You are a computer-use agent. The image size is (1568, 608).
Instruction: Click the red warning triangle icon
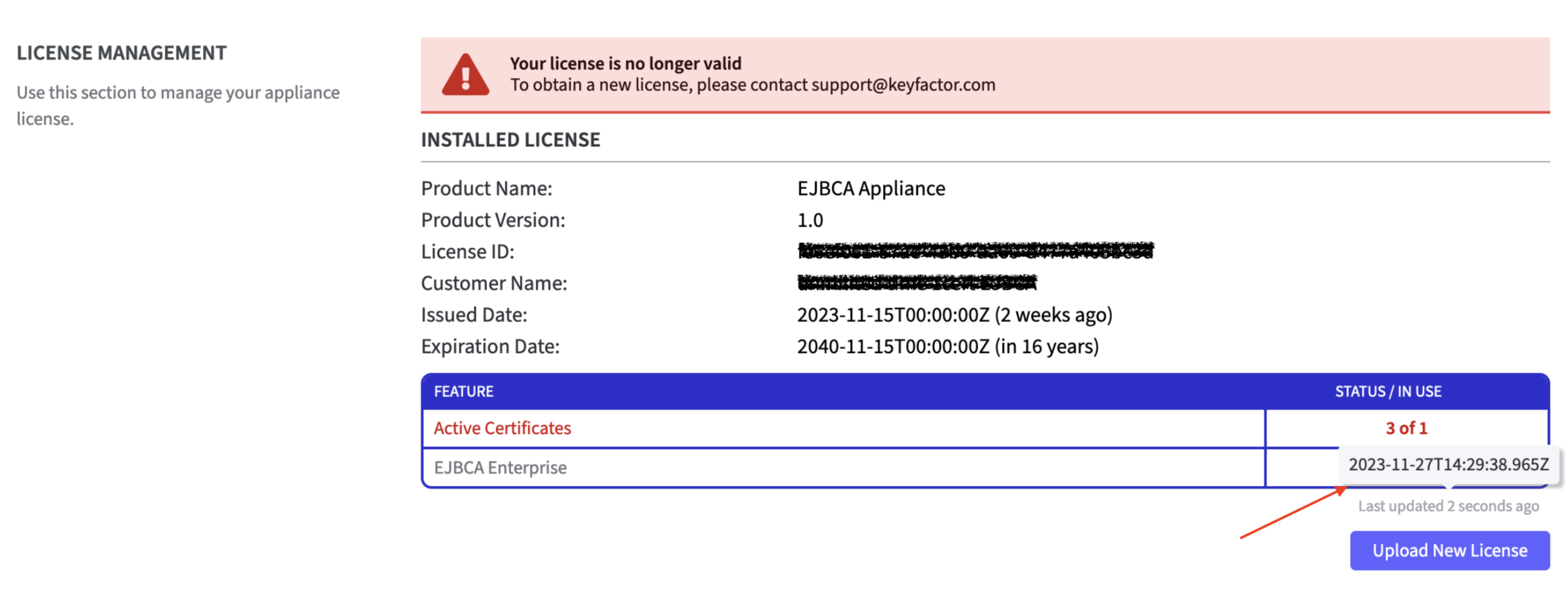[465, 76]
